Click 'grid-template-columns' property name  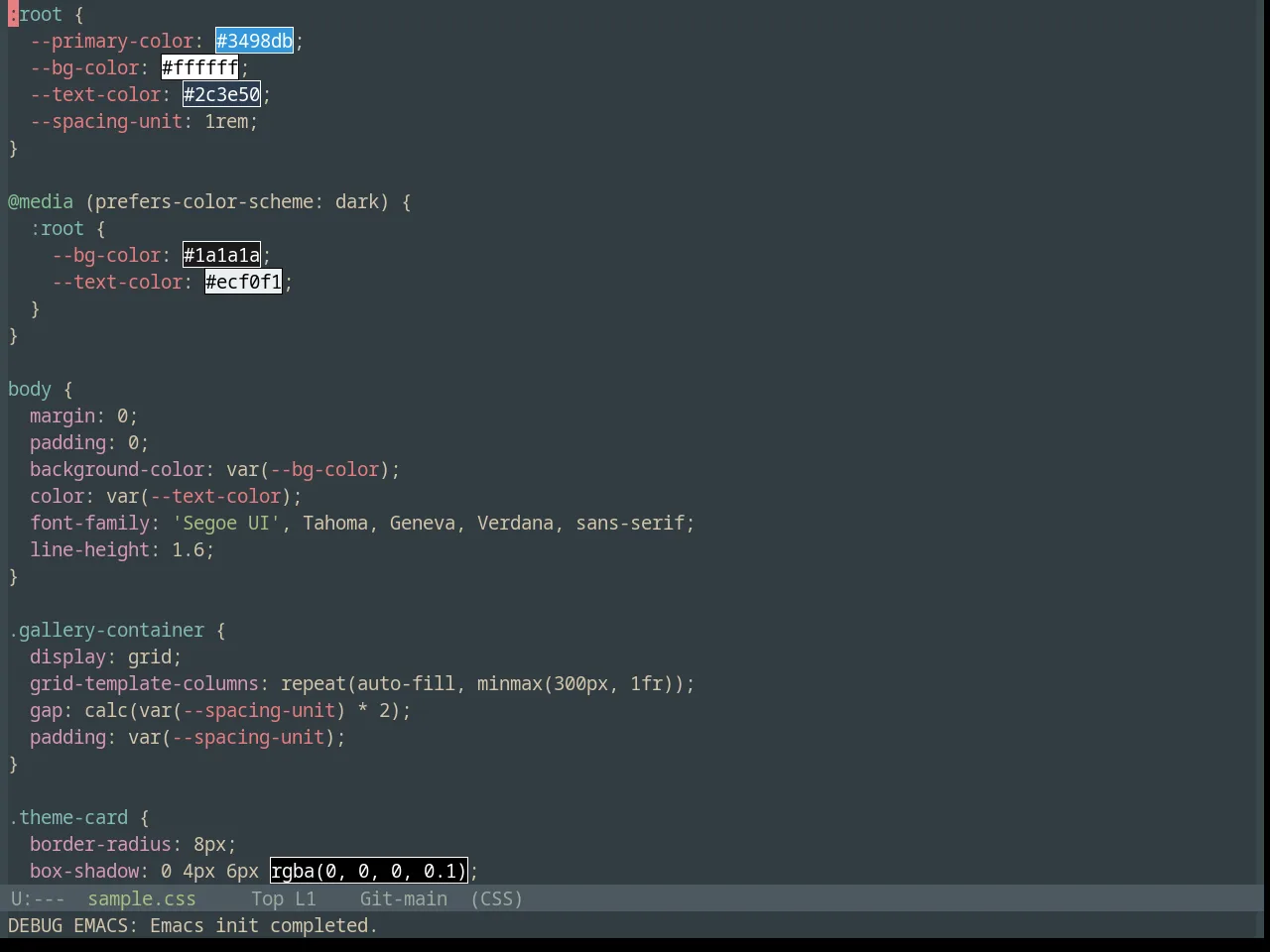144,683
